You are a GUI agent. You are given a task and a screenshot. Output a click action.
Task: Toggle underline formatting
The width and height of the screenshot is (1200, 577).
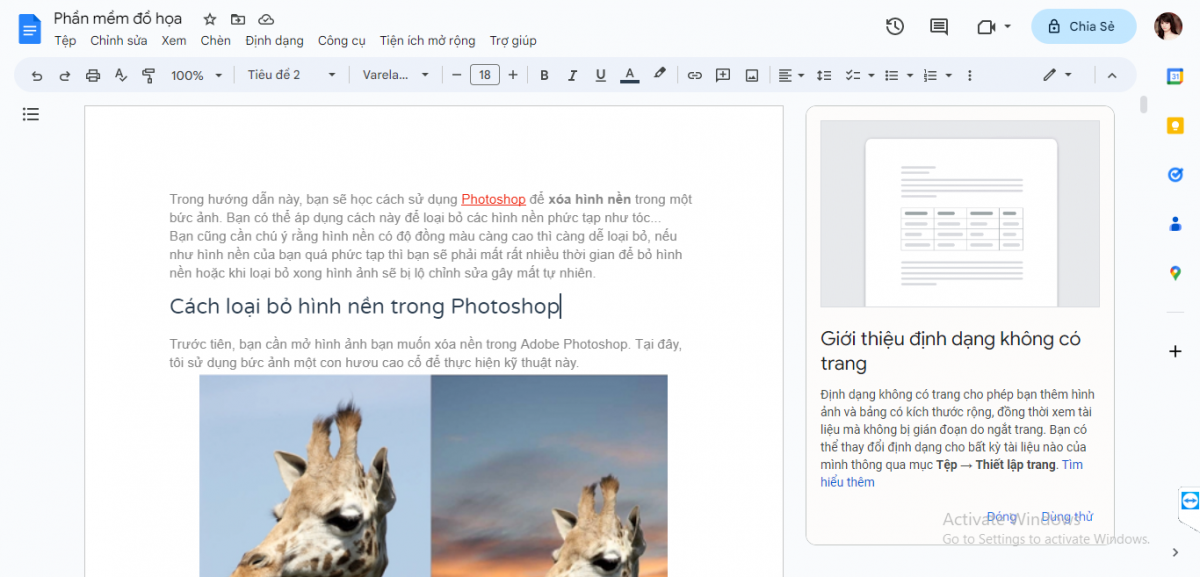600,75
